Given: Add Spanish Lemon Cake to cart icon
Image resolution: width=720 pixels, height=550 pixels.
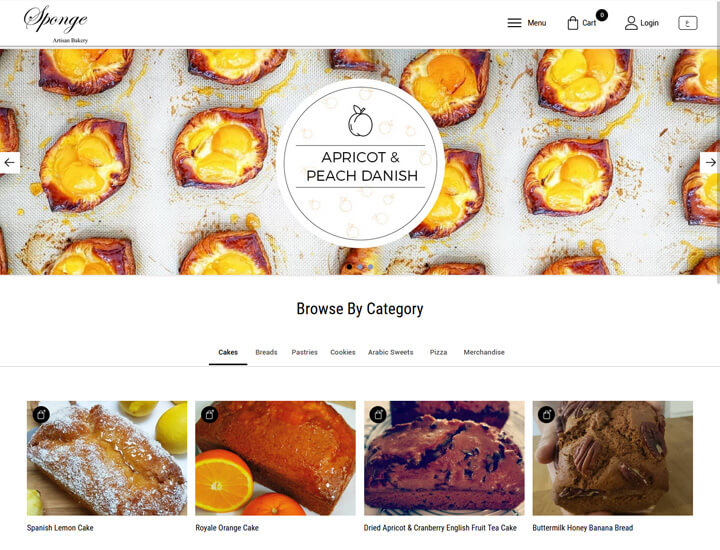Looking at the screenshot, I should tap(41, 415).
